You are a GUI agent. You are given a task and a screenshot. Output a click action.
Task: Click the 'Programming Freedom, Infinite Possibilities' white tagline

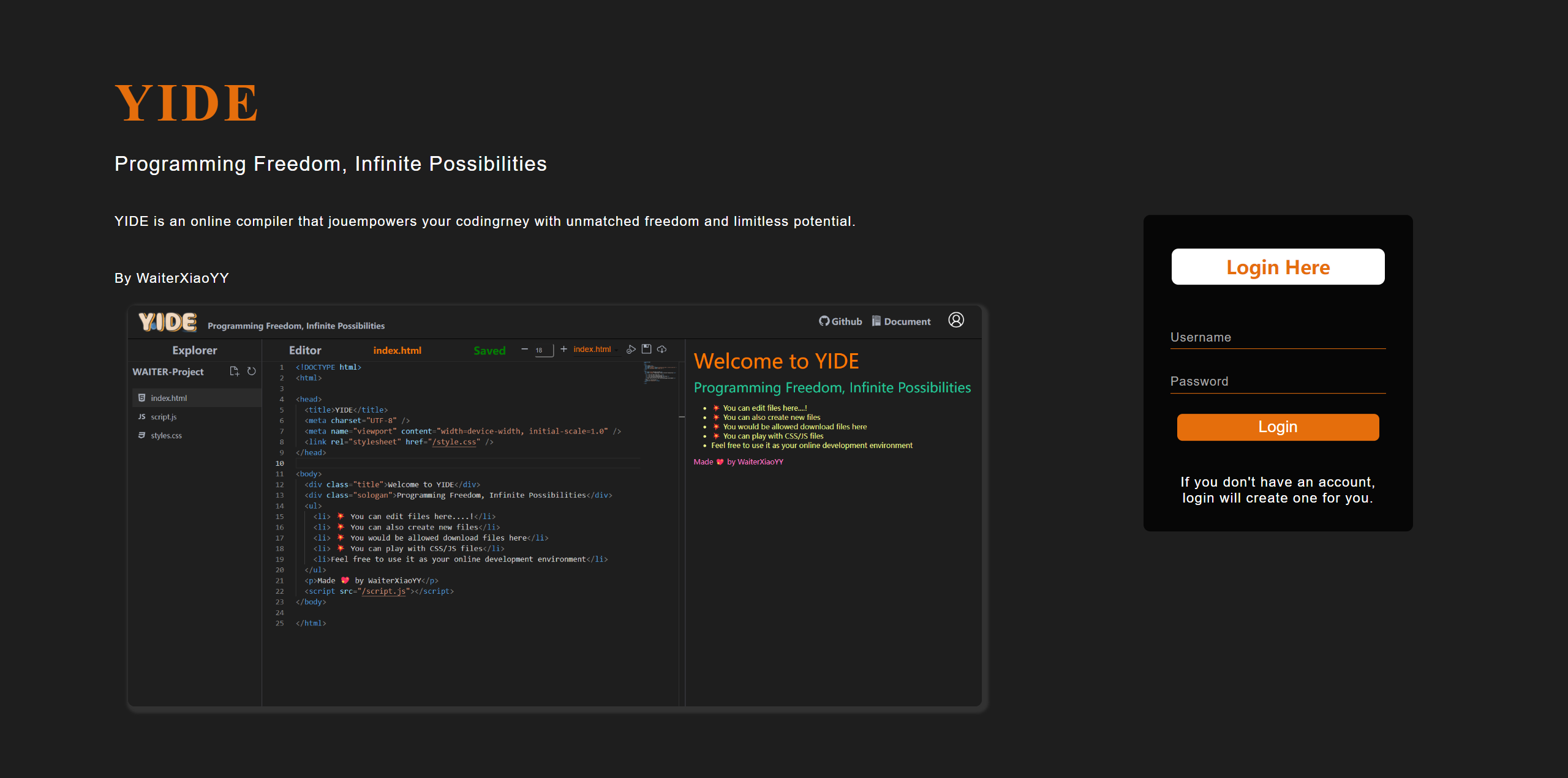tap(330, 163)
